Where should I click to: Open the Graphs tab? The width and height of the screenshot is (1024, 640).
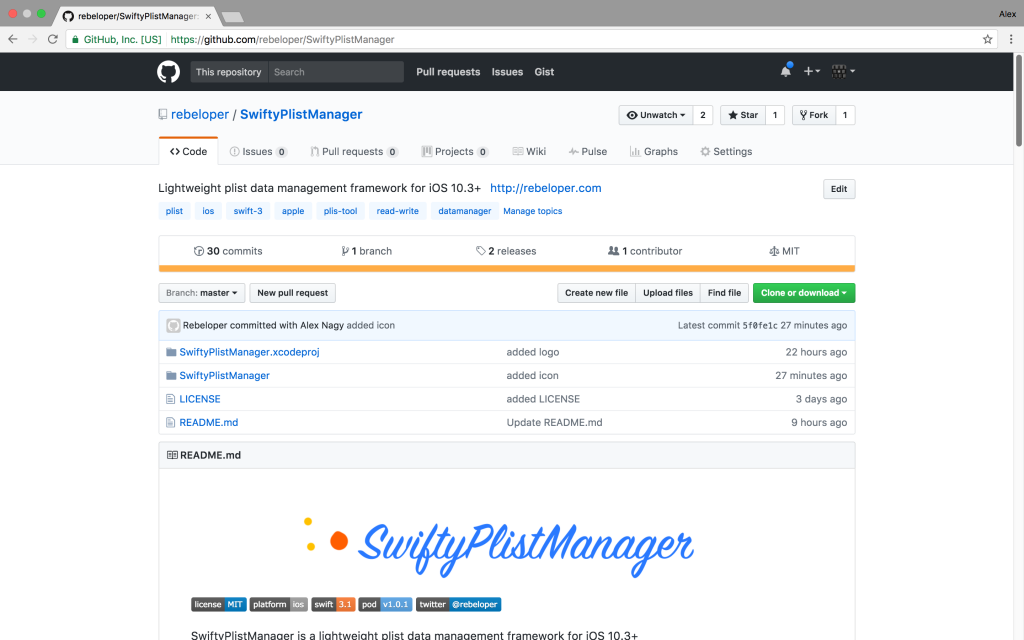pyautogui.click(x=654, y=152)
